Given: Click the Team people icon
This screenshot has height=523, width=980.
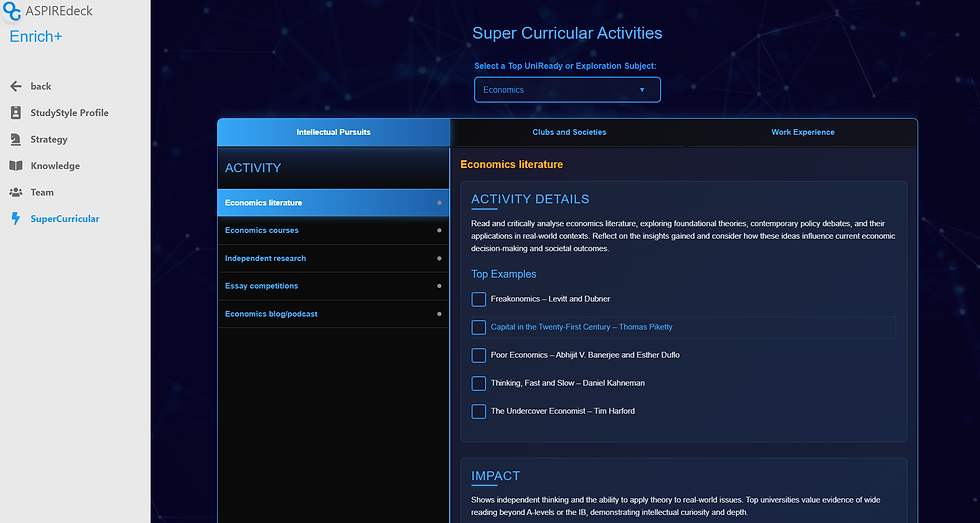Looking at the screenshot, I should pos(16,192).
